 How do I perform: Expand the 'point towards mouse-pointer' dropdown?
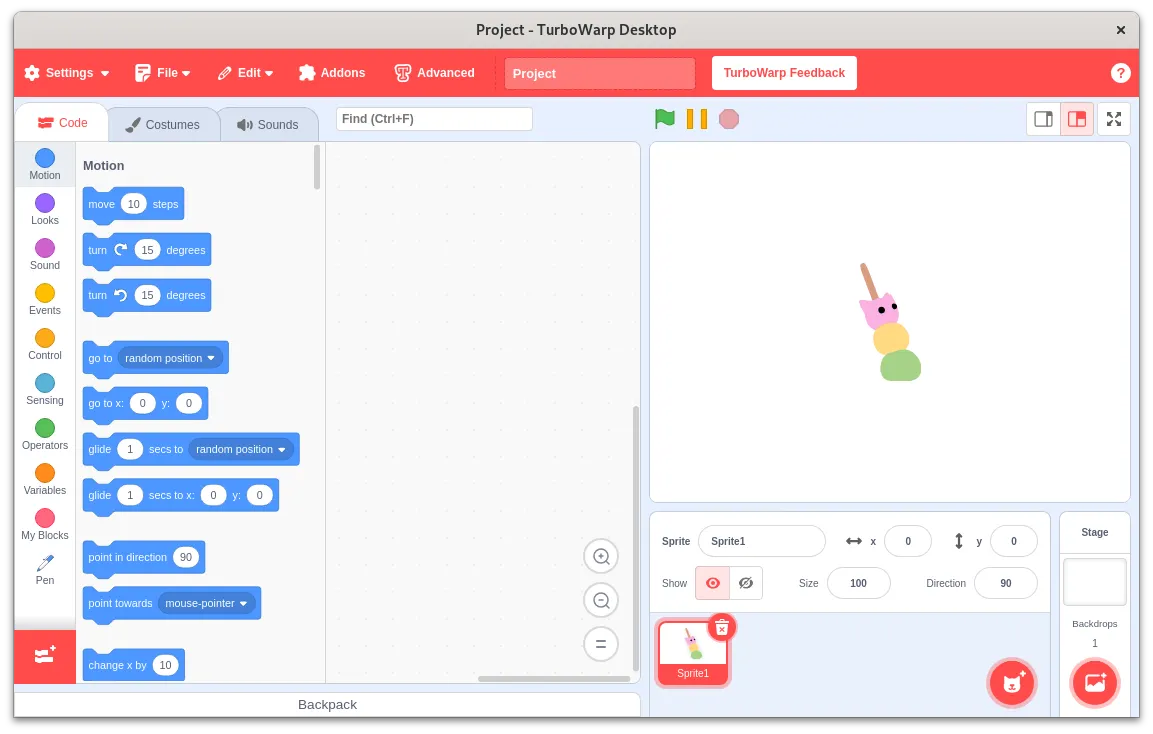click(207, 603)
